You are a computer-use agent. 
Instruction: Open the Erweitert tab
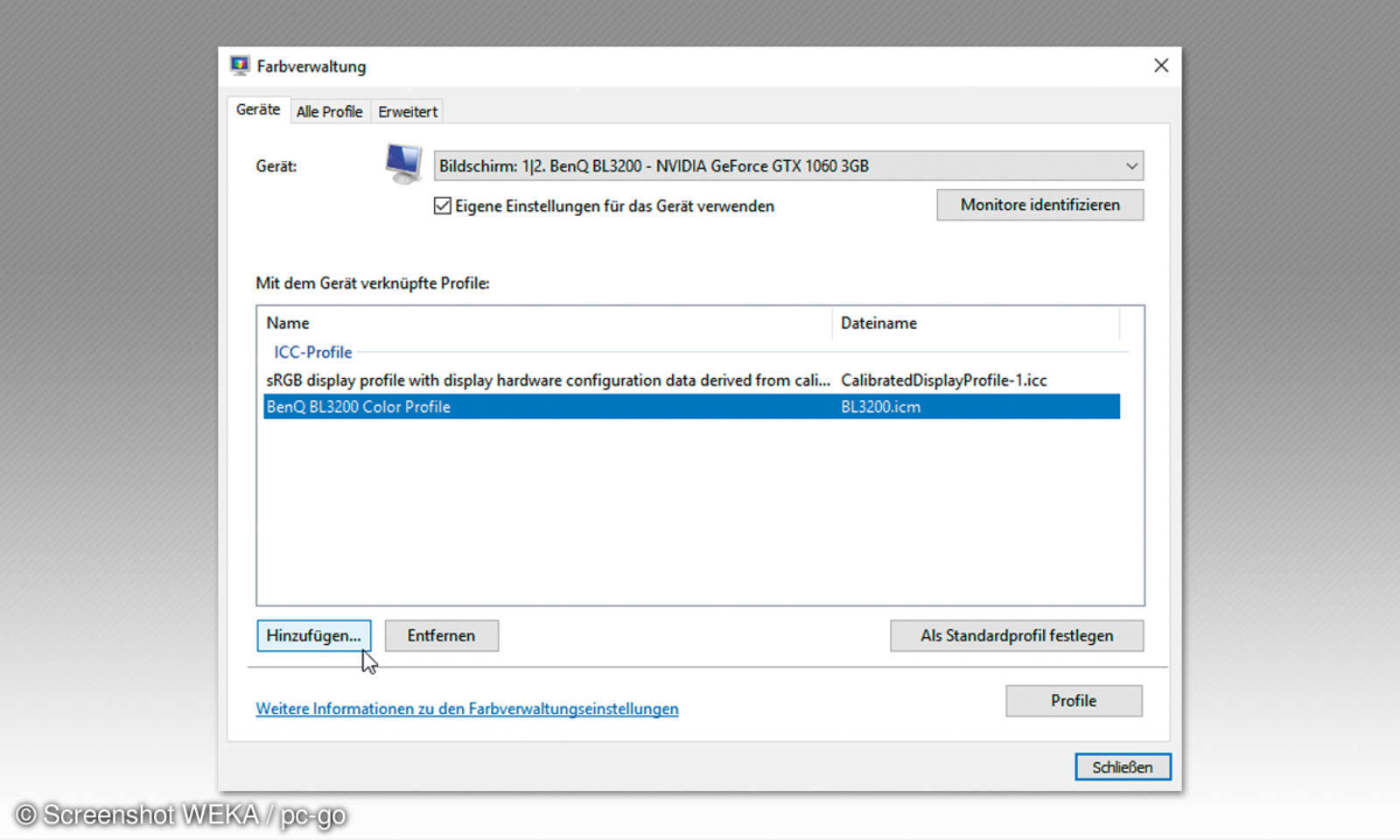[407, 111]
